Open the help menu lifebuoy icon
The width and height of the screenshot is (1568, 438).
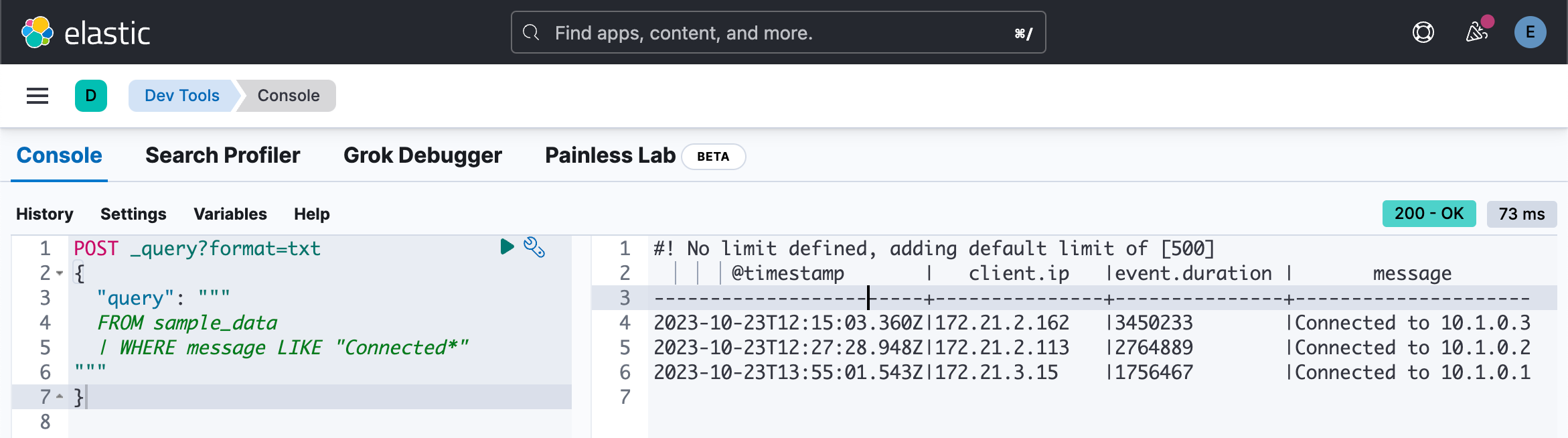[1423, 32]
